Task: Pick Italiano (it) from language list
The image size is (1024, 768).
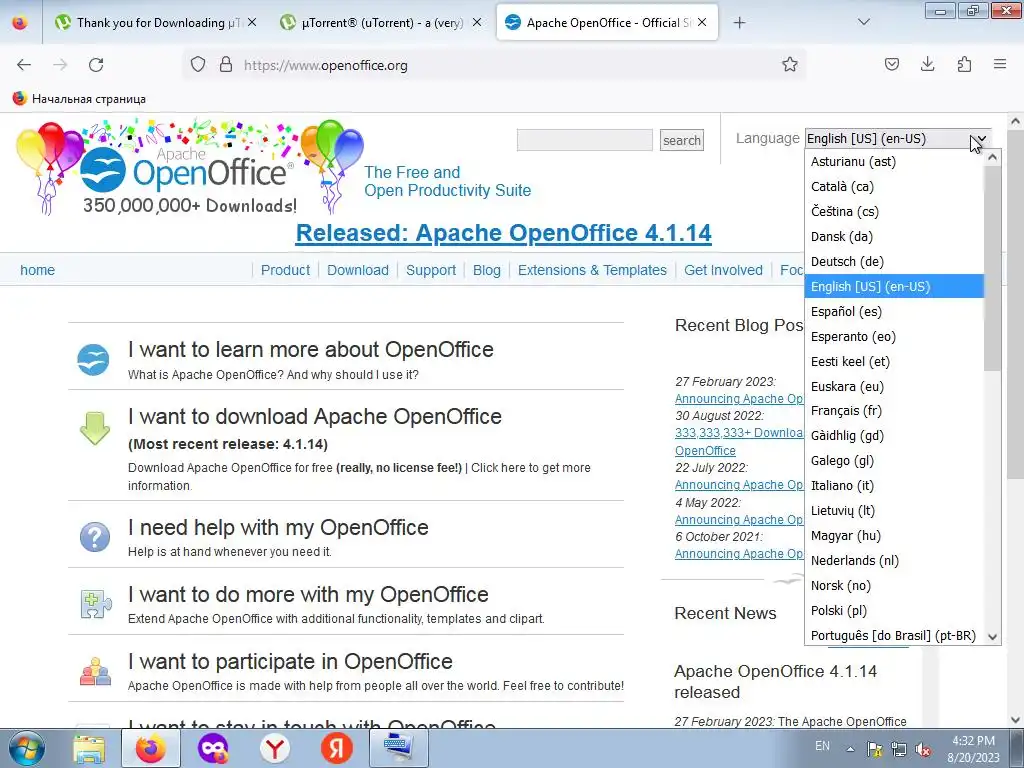Action: coord(894,486)
